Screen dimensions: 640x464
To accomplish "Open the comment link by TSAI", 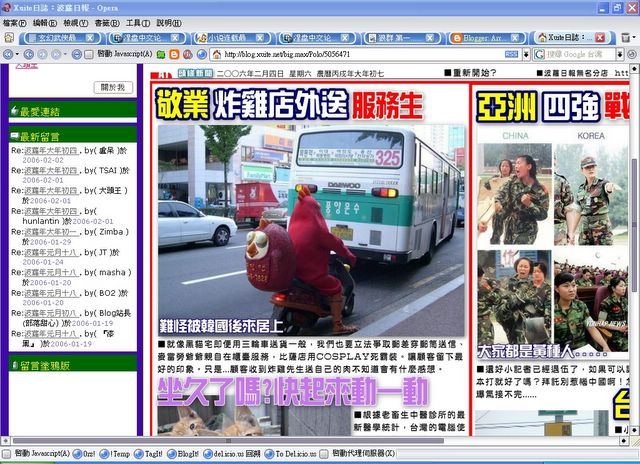I will [50, 171].
